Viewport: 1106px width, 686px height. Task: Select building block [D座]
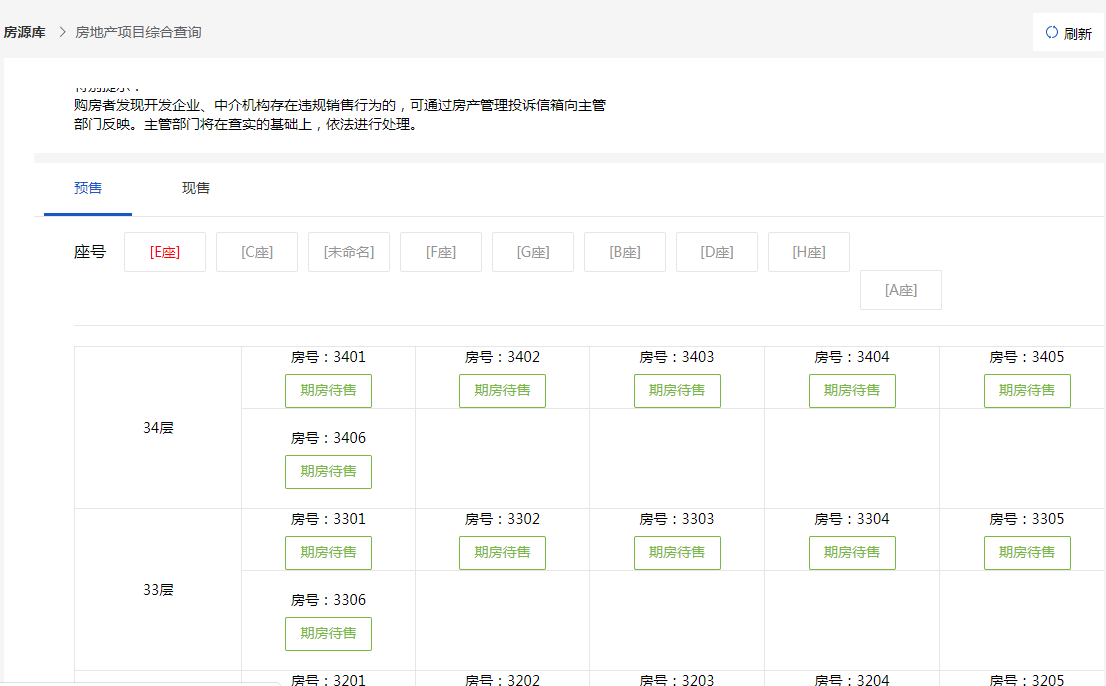coord(716,252)
